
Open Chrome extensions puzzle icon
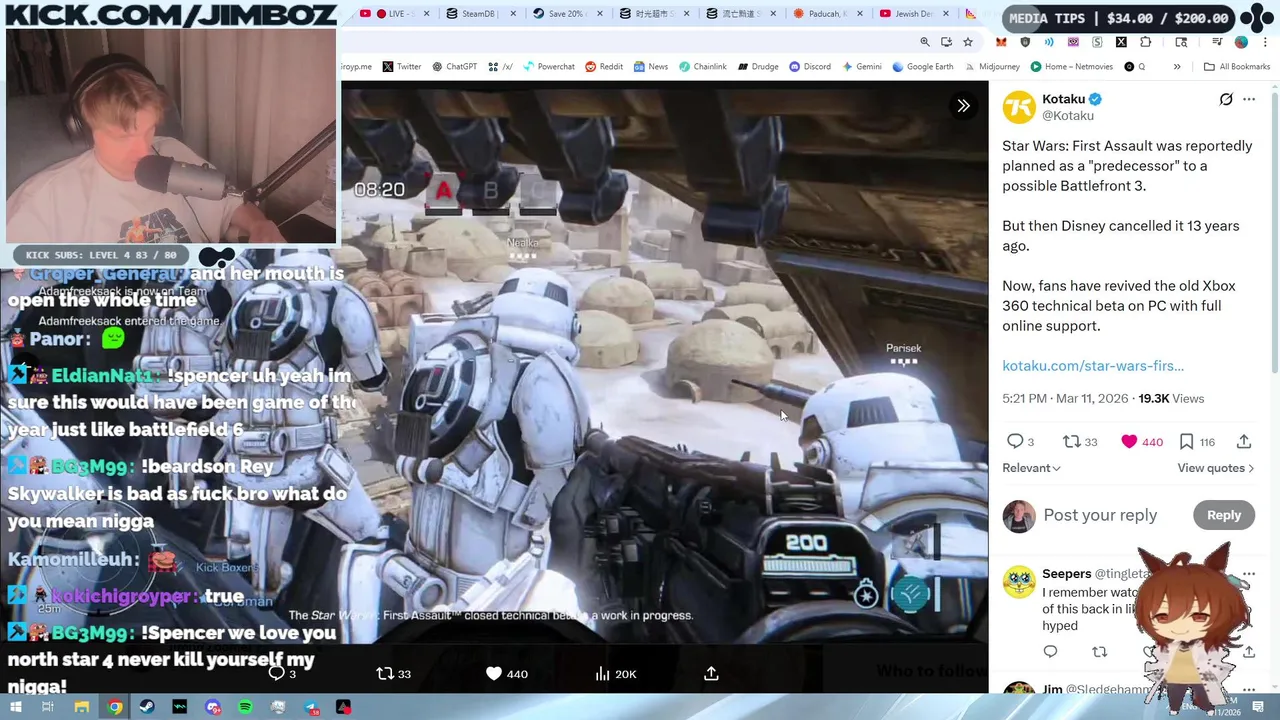[x=1146, y=42]
